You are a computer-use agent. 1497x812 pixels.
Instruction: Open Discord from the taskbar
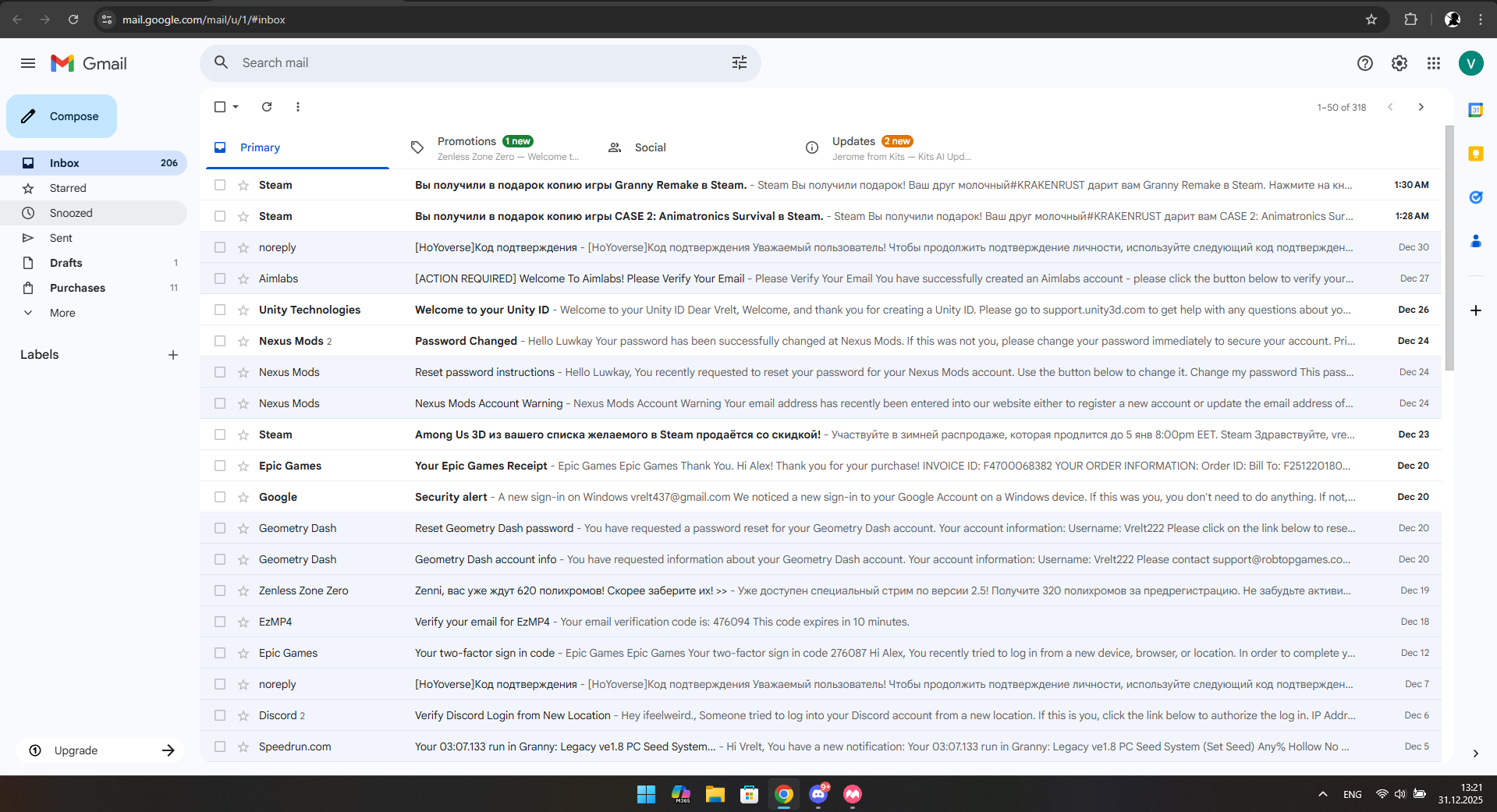coord(818,794)
